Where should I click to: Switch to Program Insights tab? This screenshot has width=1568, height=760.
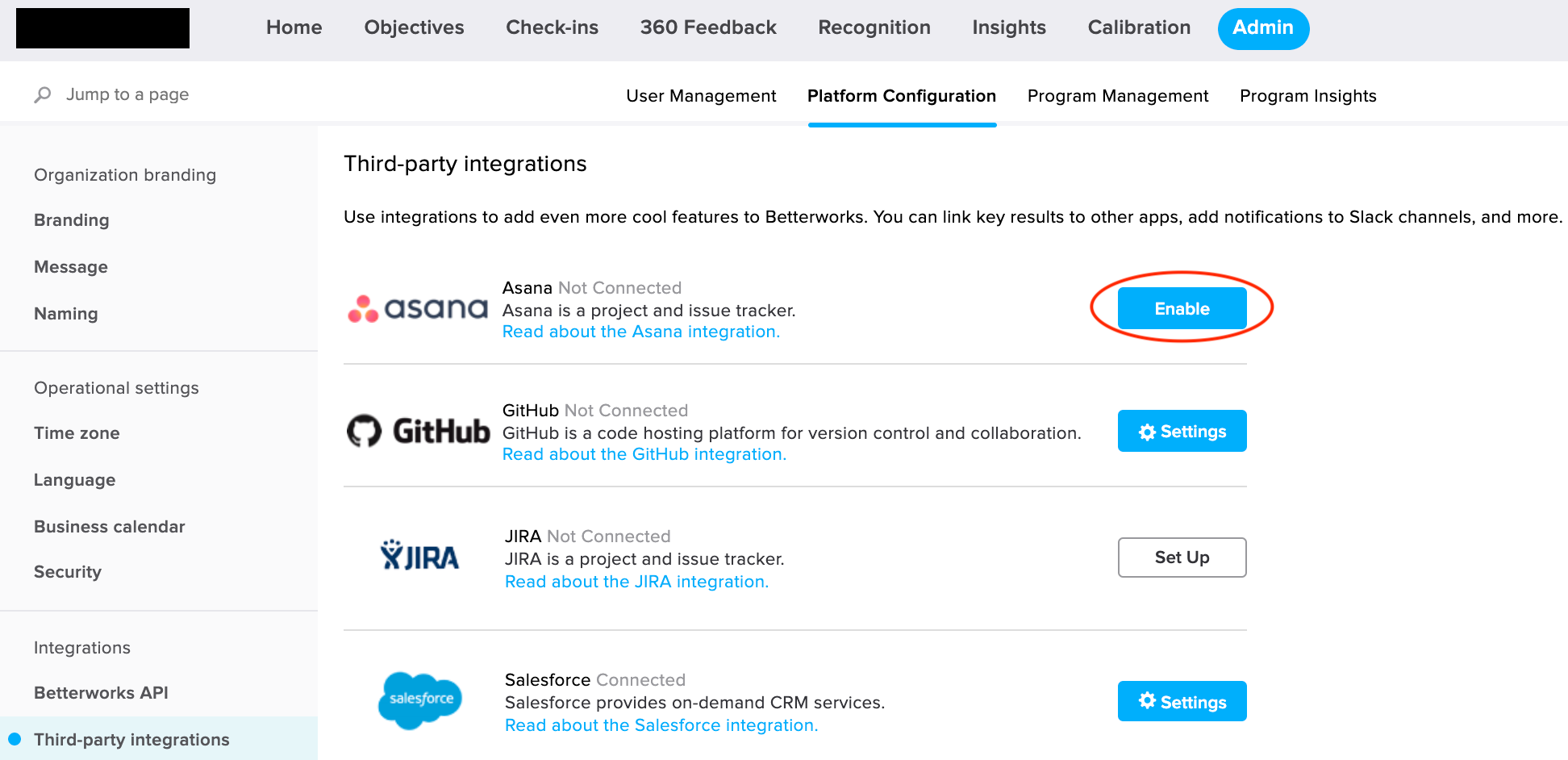(1307, 96)
